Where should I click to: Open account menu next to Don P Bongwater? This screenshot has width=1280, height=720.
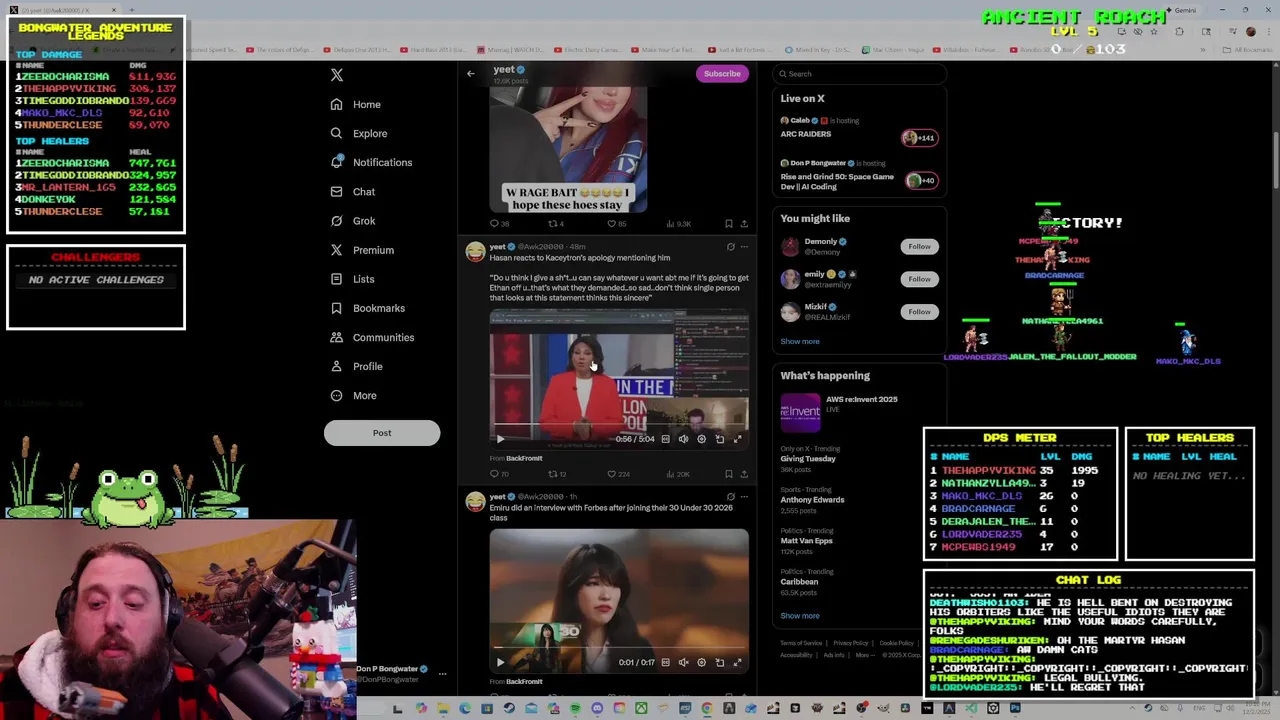click(442, 674)
